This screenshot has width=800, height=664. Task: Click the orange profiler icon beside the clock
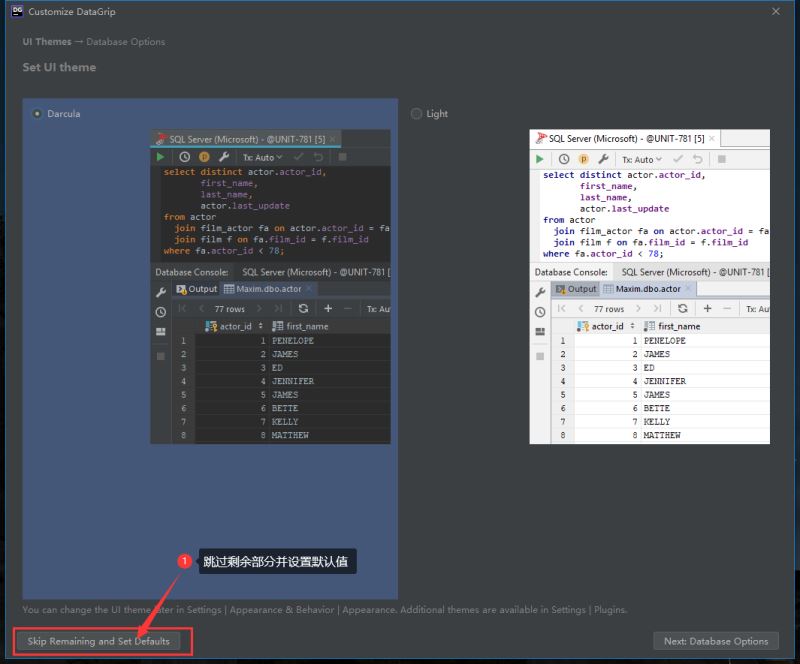tap(204, 157)
